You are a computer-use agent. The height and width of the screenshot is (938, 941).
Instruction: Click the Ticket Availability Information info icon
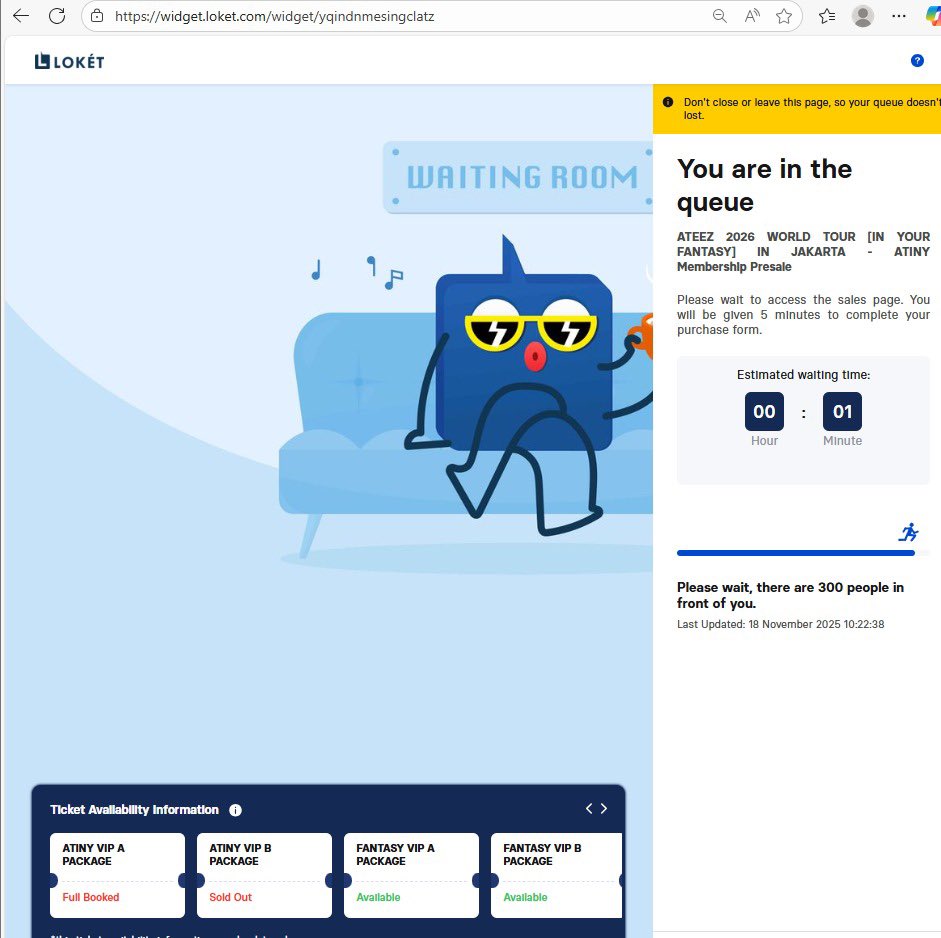click(235, 810)
